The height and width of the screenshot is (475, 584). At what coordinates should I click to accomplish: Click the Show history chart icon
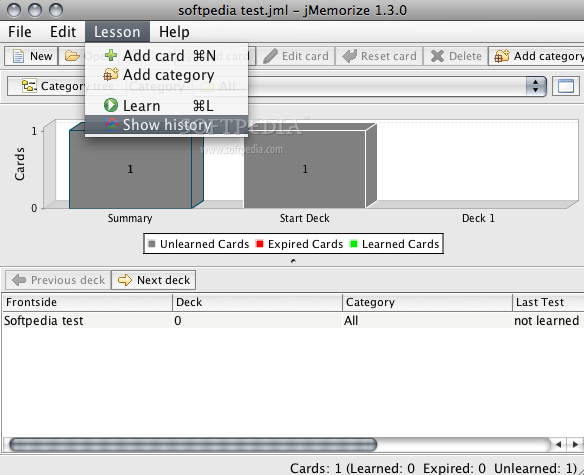(x=111, y=125)
